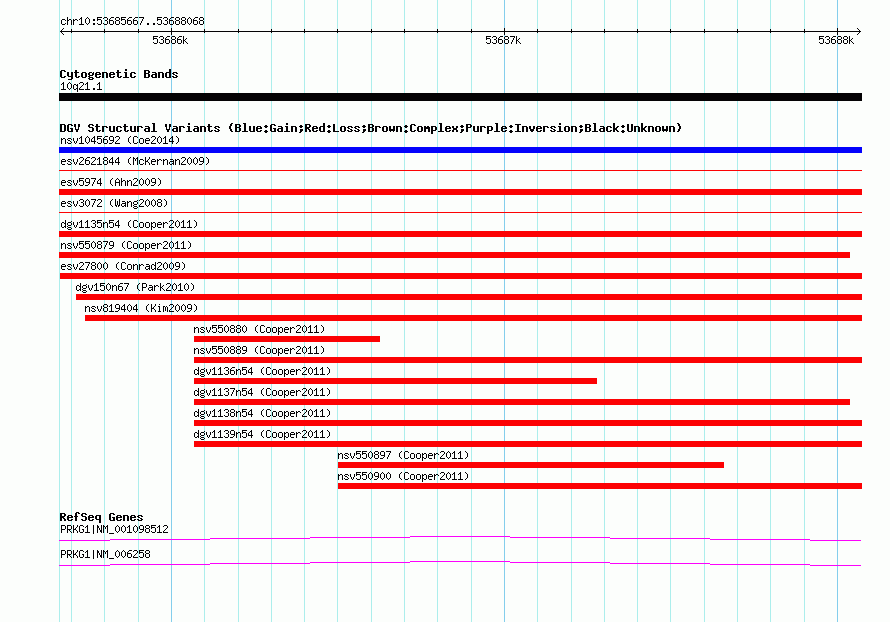
Task: Click the short red nsv550880 bar
Action: (287, 339)
